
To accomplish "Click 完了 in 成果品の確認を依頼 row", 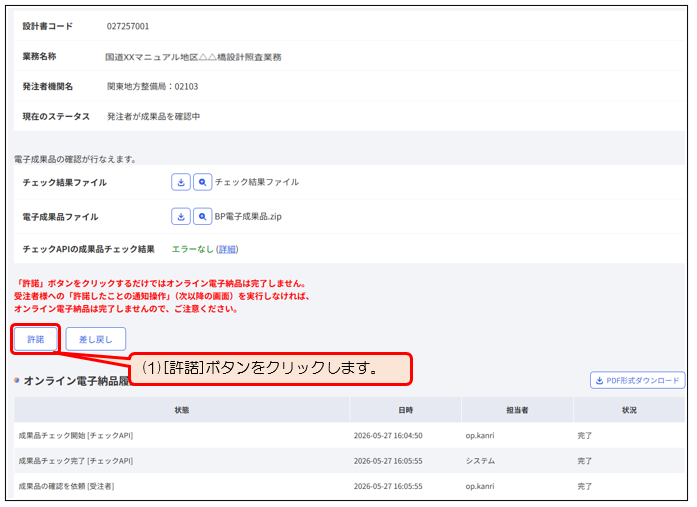I will pos(585,486).
